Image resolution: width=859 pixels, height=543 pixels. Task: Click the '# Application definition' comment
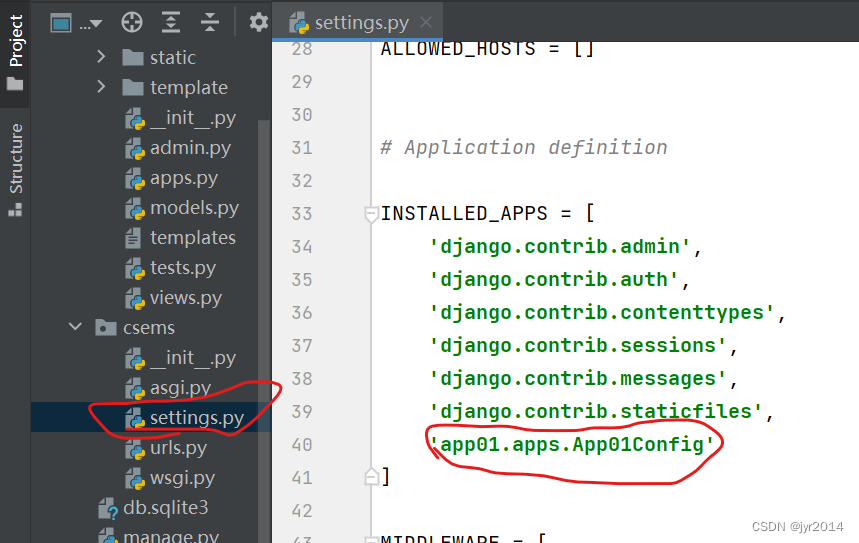click(x=524, y=147)
